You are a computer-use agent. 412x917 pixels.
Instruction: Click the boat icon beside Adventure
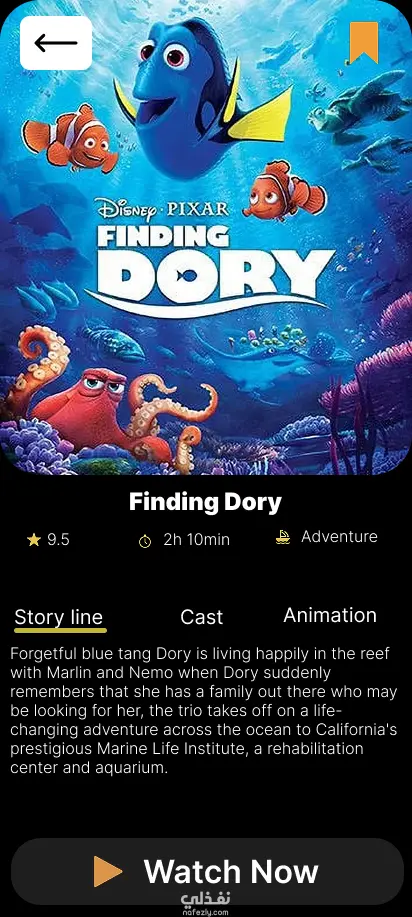point(283,537)
